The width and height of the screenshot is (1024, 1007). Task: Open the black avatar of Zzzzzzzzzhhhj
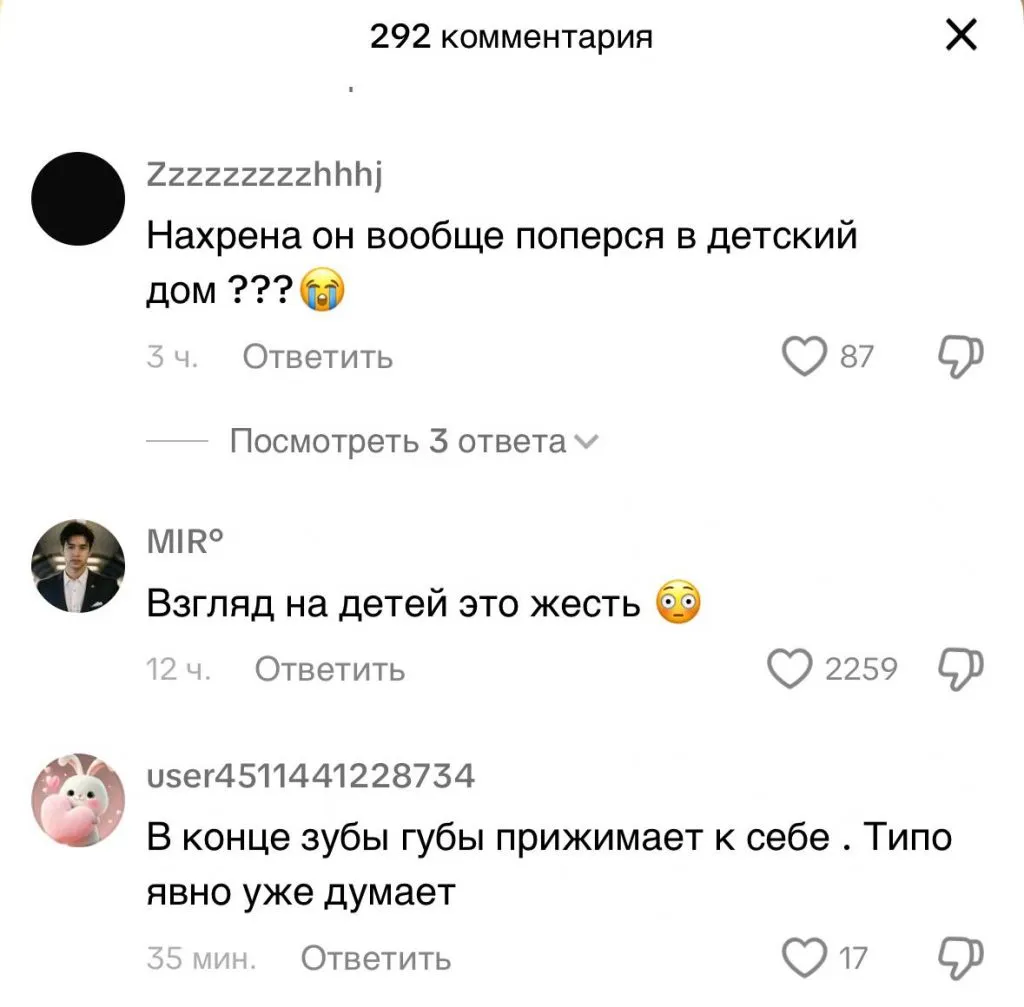78,199
